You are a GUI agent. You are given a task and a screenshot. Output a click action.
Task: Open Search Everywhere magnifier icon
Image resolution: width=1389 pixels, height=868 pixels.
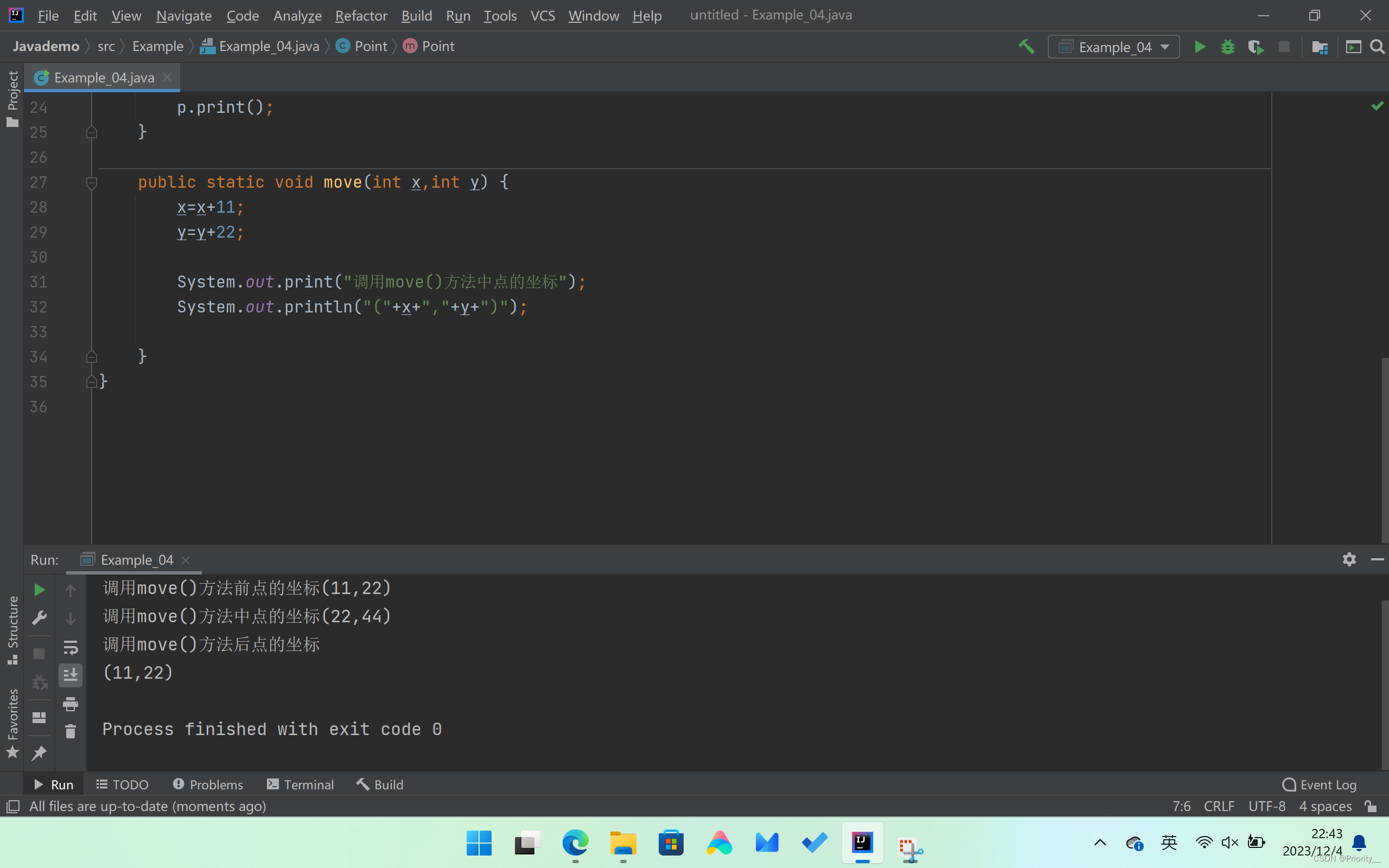pos(1377,47)
